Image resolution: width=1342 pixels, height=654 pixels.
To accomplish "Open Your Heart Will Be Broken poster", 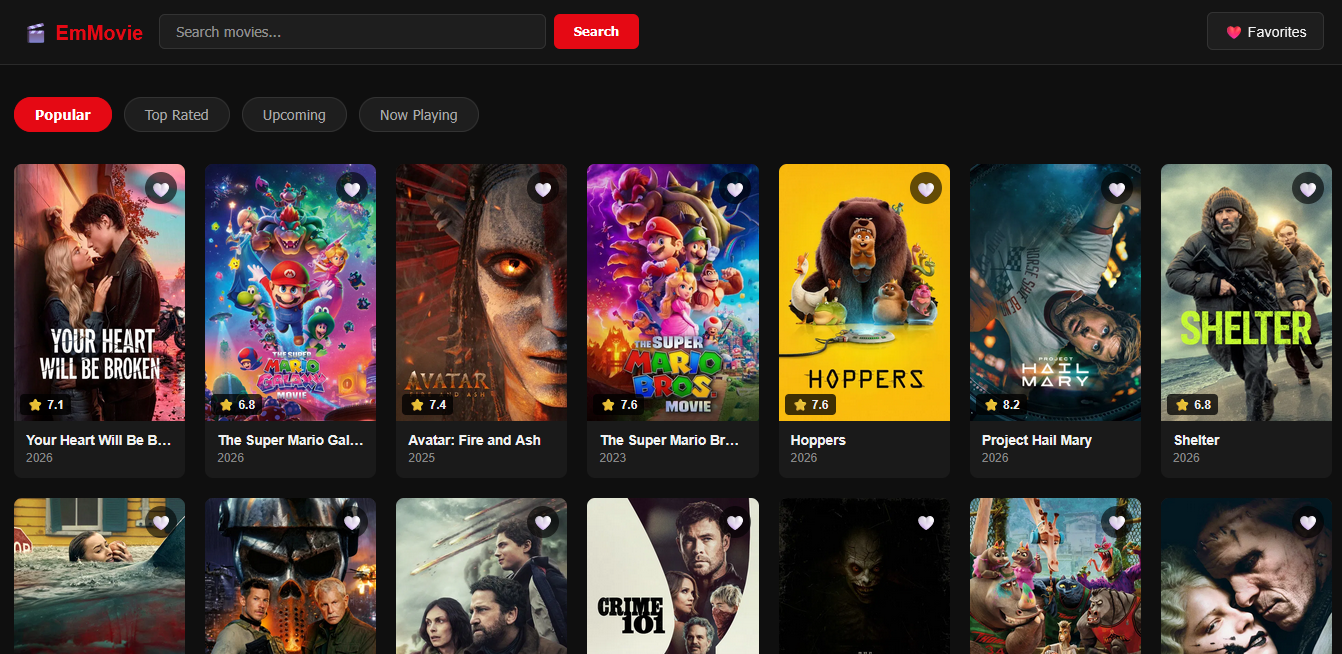I will click(x=99, y=292).
